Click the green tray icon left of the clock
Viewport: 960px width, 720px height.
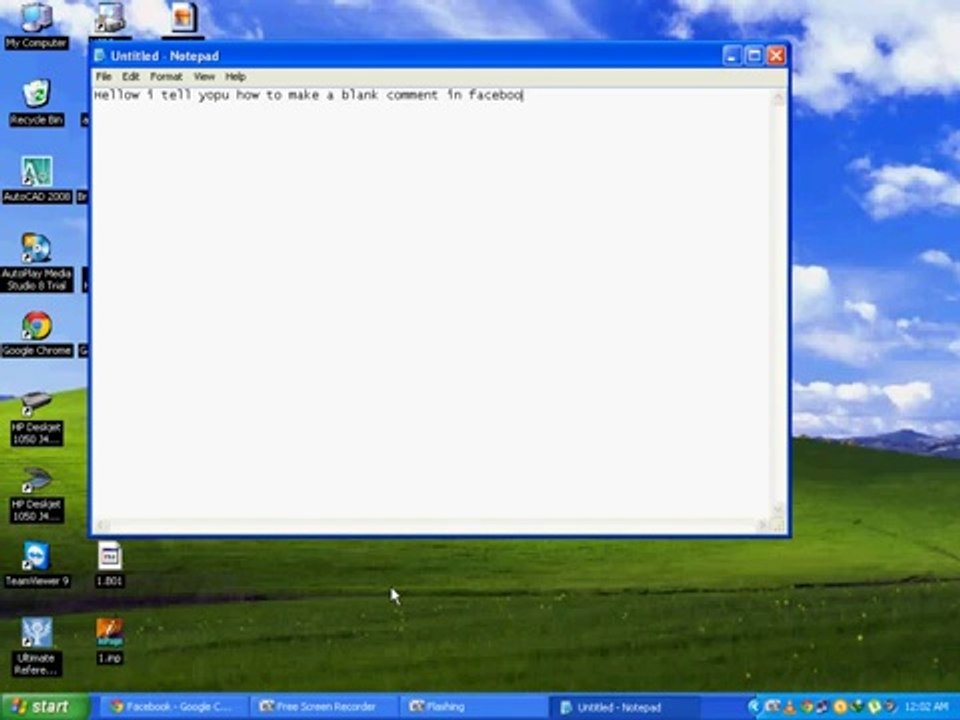(x=874, y=707)
